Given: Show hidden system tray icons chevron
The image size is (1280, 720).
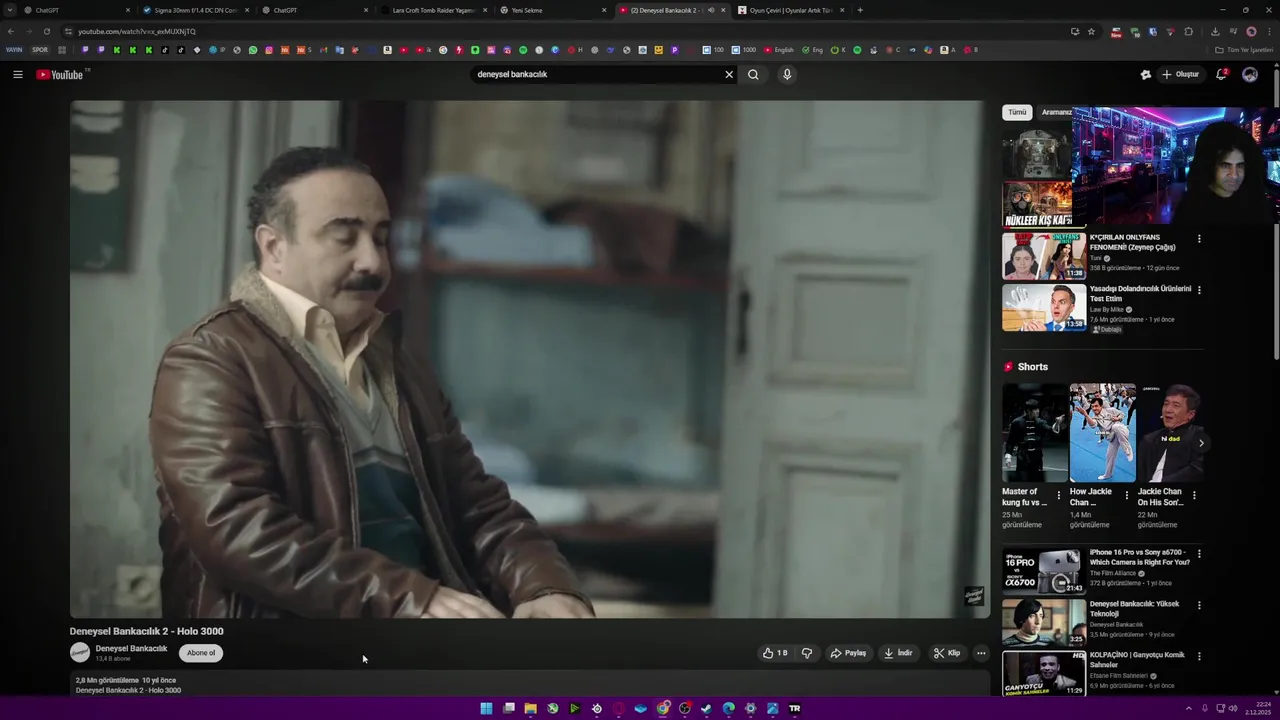Looking at the screenshot, I should coord(1191,708).
